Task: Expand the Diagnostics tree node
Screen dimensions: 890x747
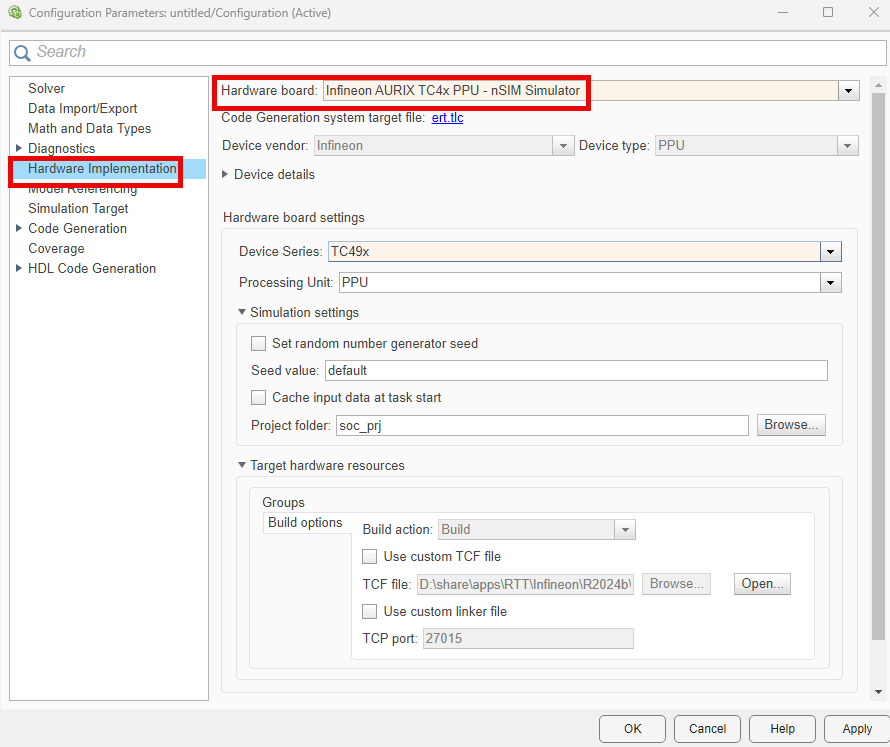Action: pos(19,149)
